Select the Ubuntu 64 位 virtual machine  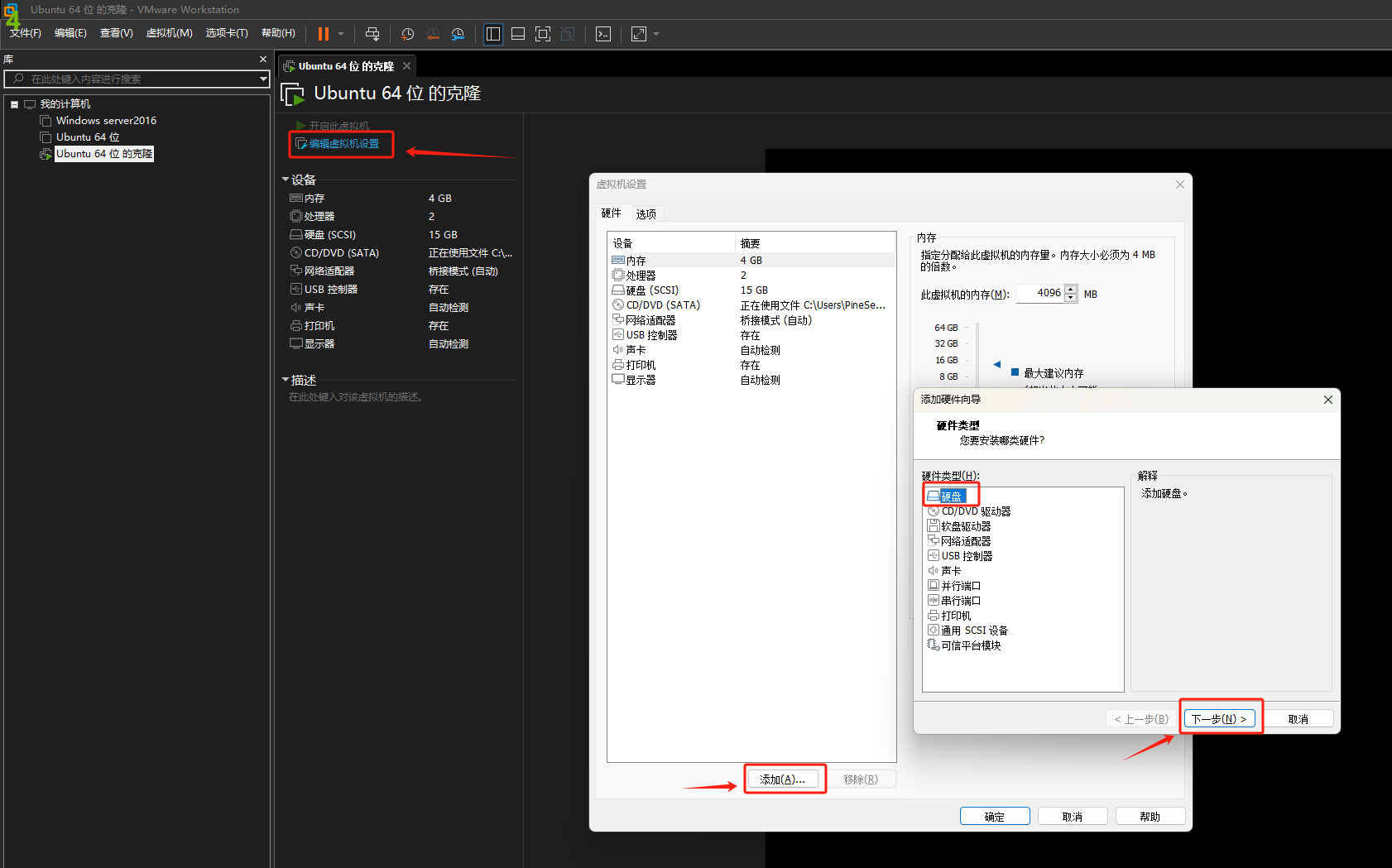point(88,137)
